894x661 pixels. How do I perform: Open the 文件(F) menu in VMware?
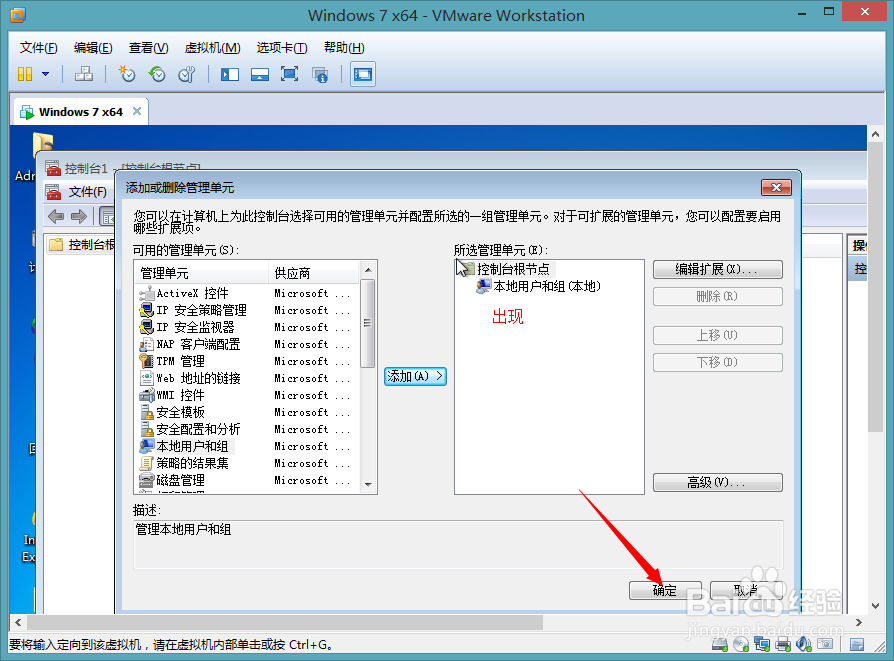[39, 48]
